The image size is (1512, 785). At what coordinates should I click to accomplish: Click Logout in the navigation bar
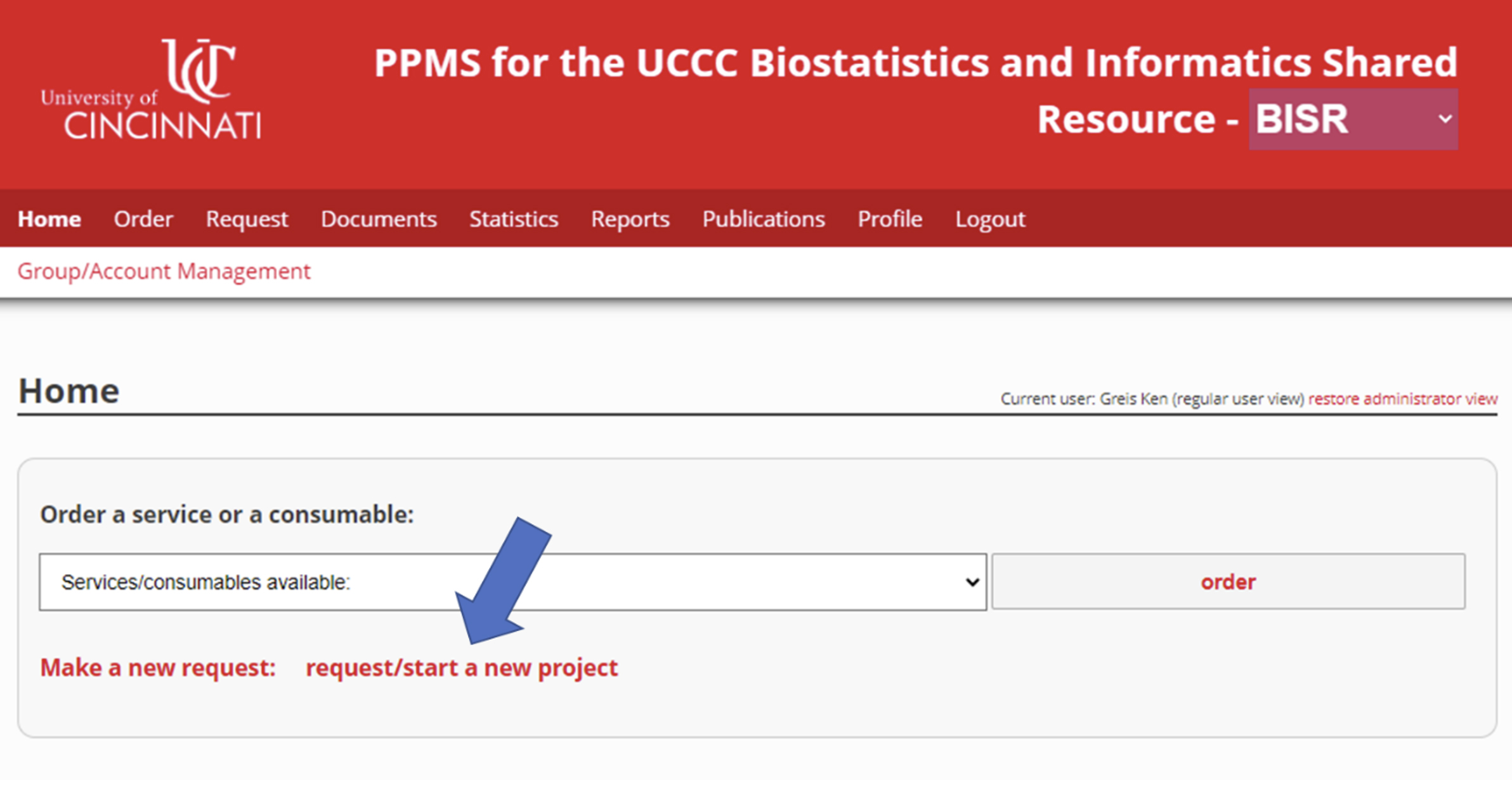click(990, 219)
